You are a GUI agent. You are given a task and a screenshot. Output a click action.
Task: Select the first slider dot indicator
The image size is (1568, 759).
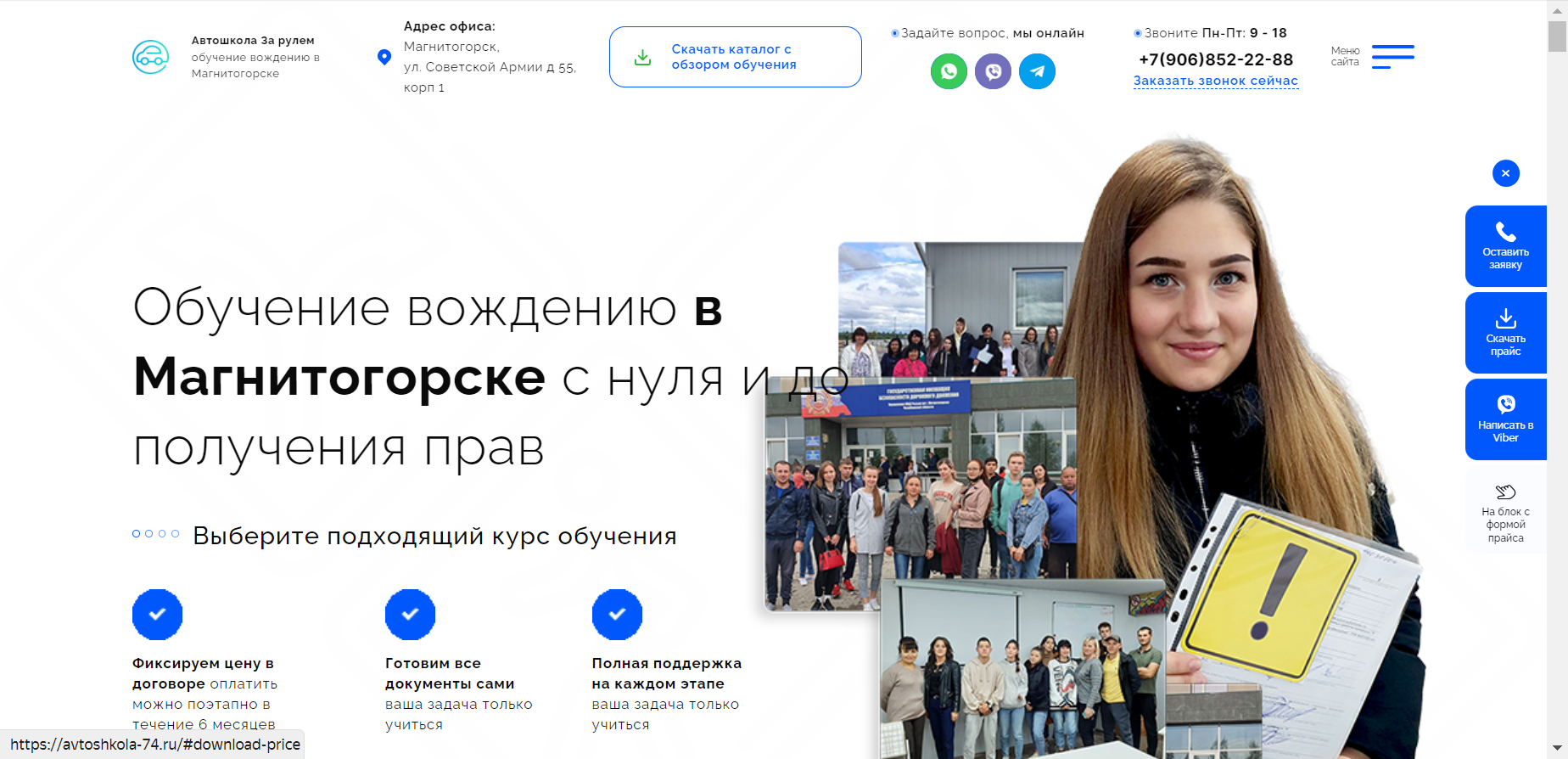pos(137,534)
